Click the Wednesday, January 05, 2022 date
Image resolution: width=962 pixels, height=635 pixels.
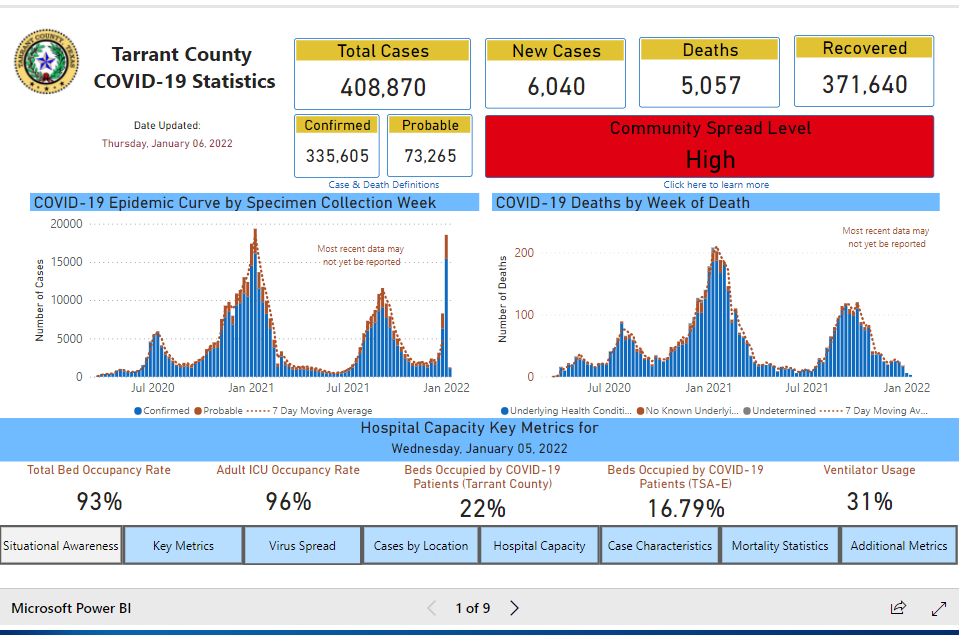pyautogui.click(x=479, y=448)
